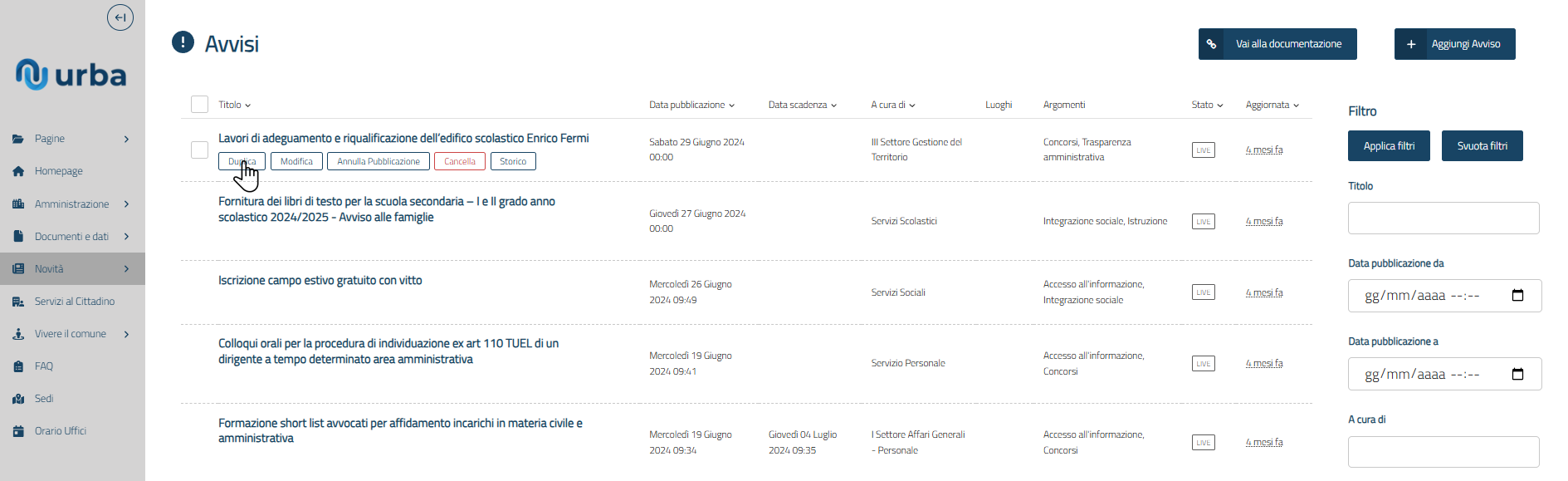
Task: Click the Homepage house icon
Action: [18, 171]
